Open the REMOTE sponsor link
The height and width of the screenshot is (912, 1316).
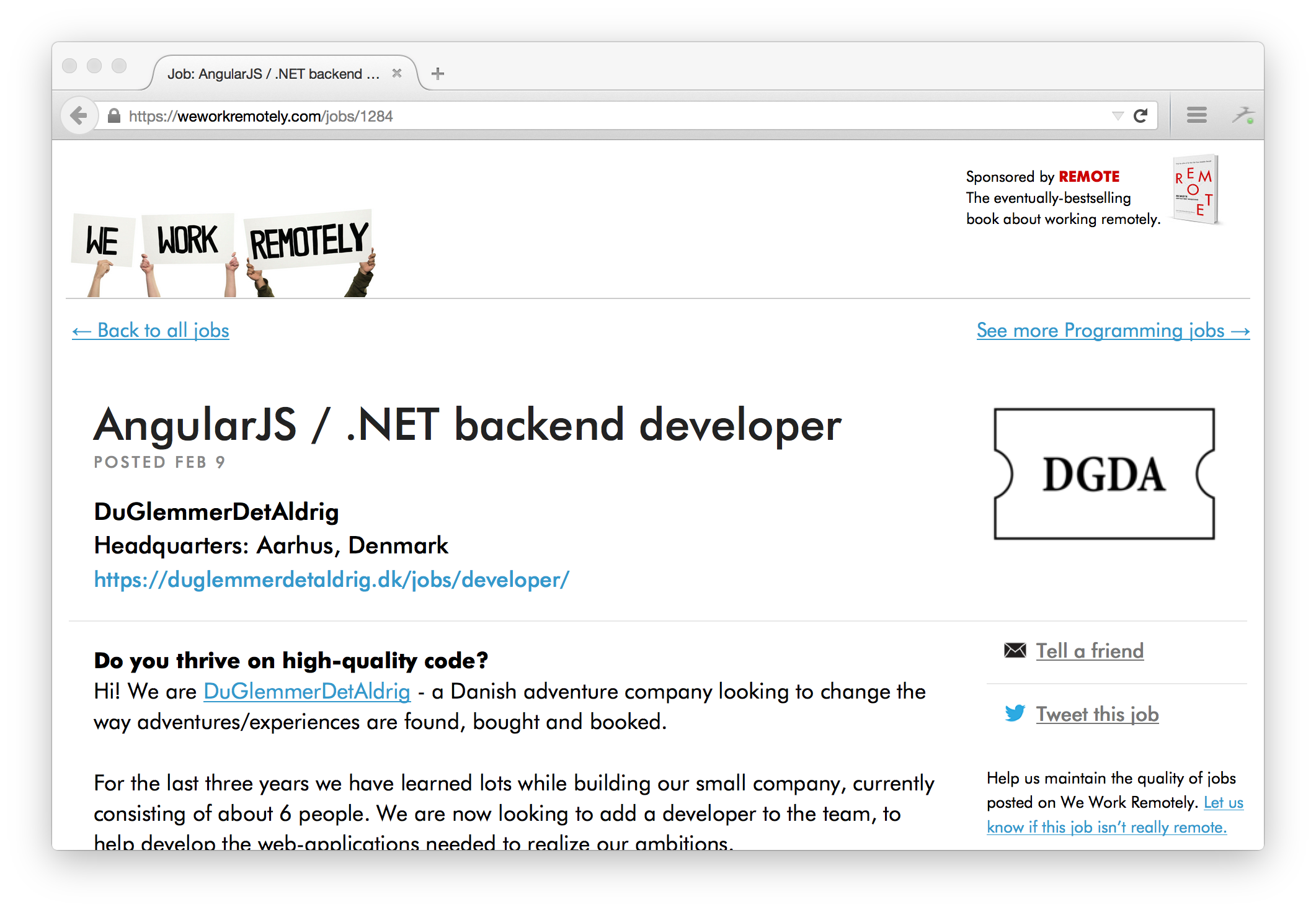(1088, 177)
